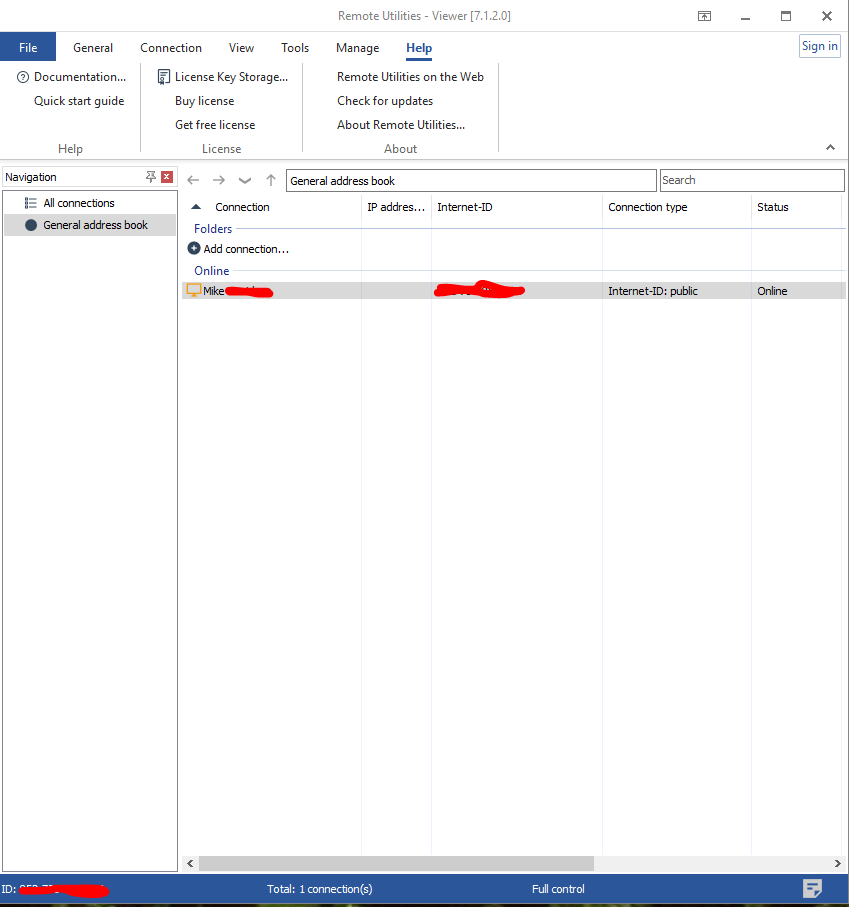
Task: Click the Search input field
Action: 752,180
